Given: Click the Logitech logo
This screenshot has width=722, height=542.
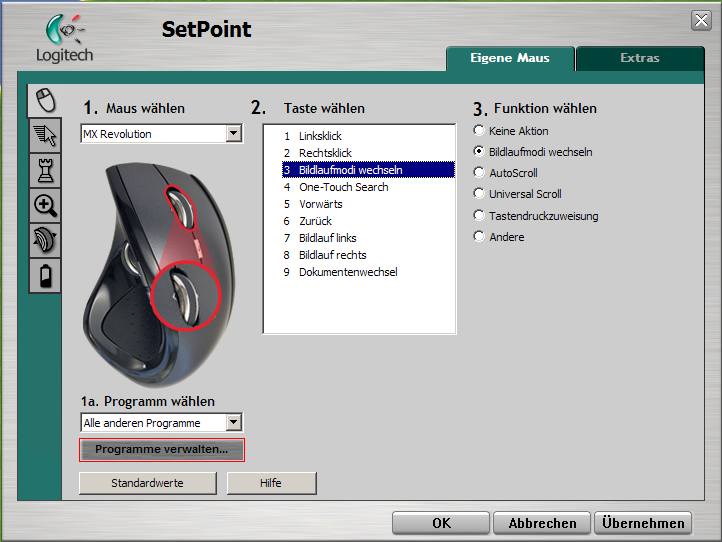Looking at the screenshot, I should (64, 39).
